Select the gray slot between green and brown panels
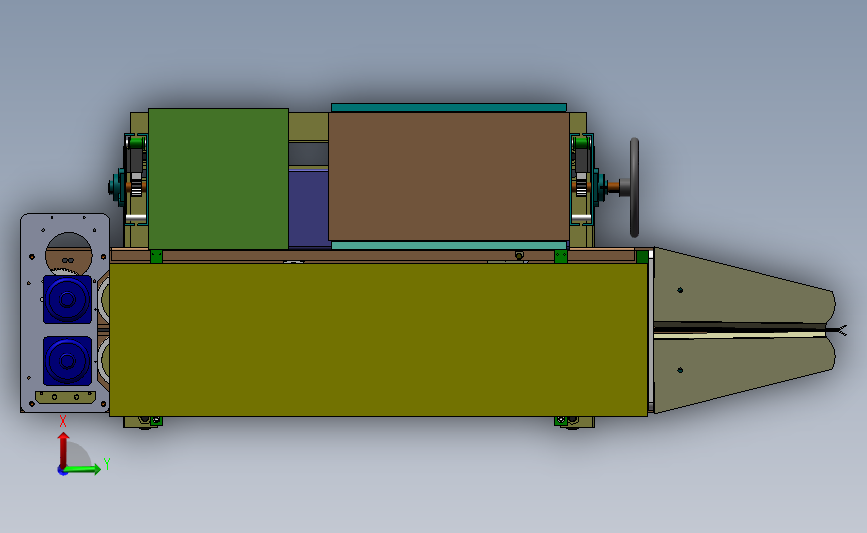Image resolution: width=867 pixels, height=533 pixels. [x=309, y=154]
